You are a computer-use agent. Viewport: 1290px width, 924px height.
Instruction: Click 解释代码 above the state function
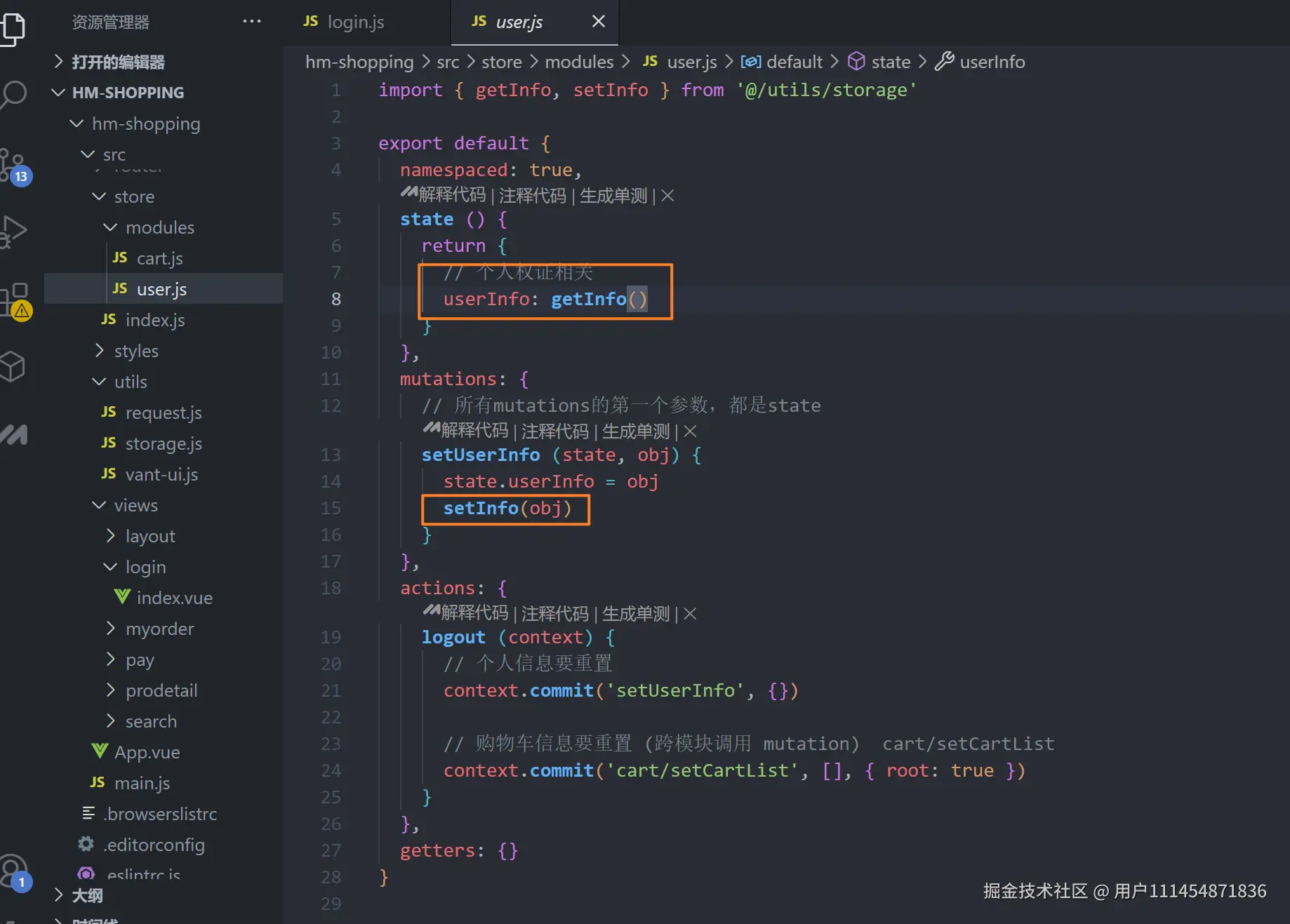[x=452, y=196]
